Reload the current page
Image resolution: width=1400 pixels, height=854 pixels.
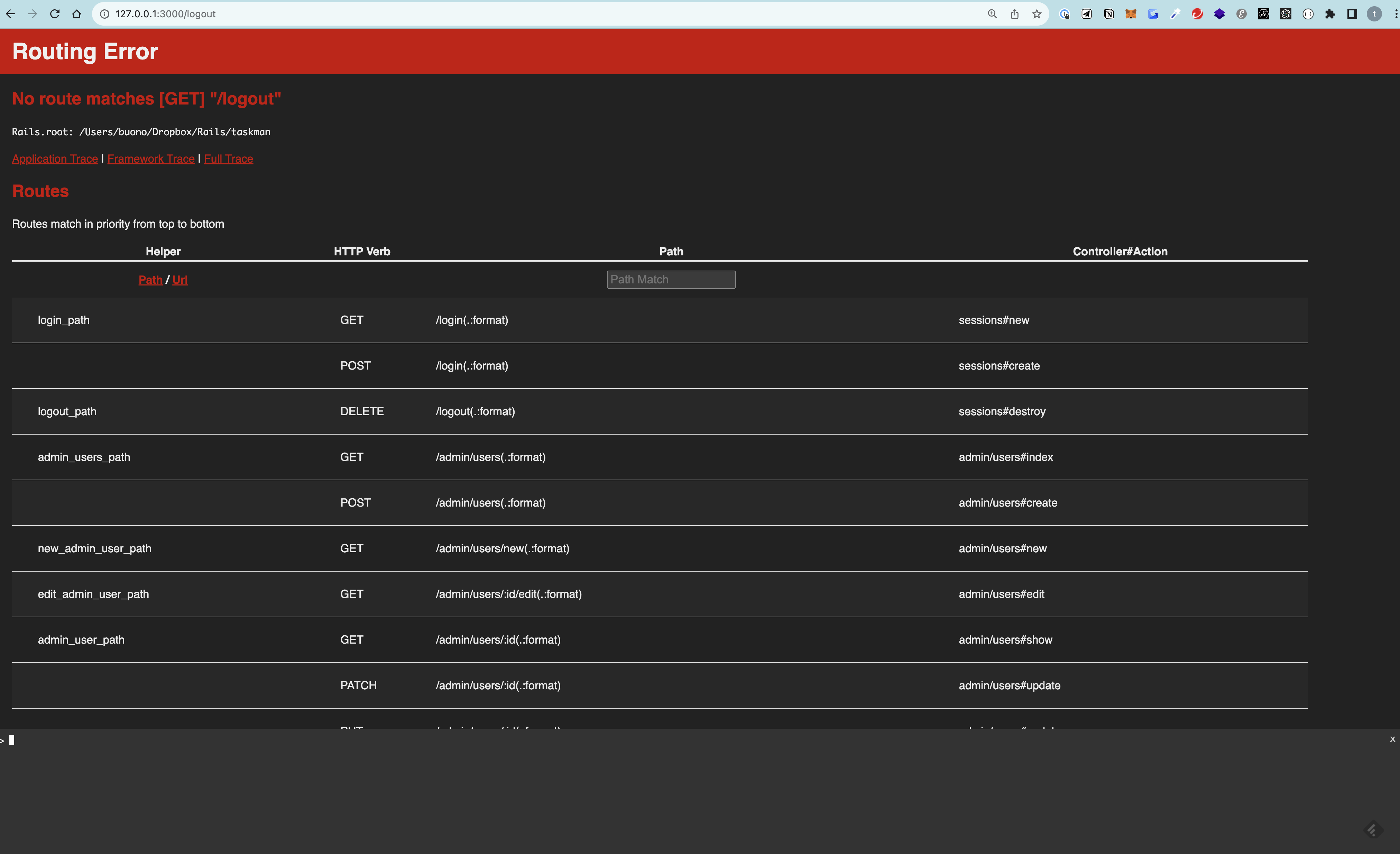pos(55,13)
